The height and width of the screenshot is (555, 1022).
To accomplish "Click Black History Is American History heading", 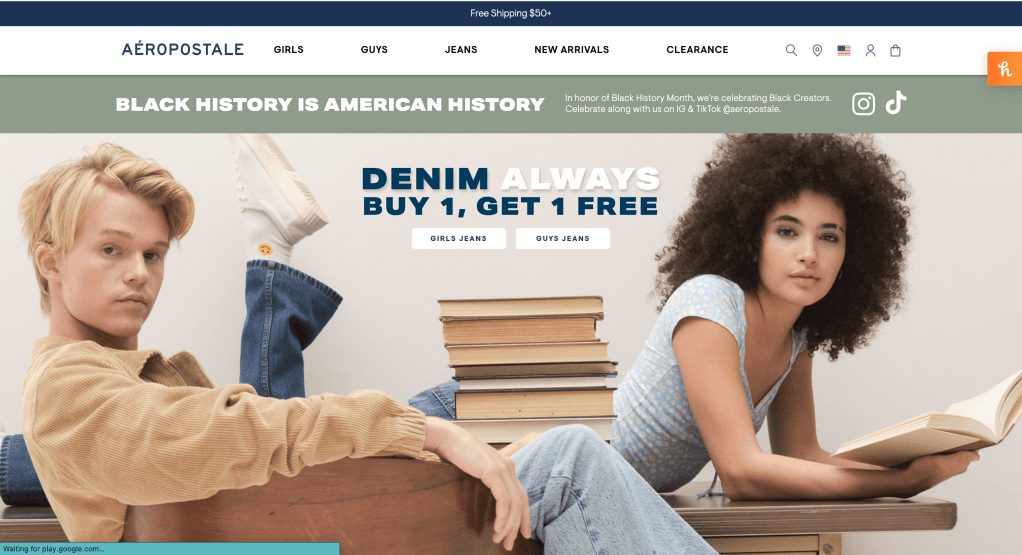I will (x=330, y=104).
